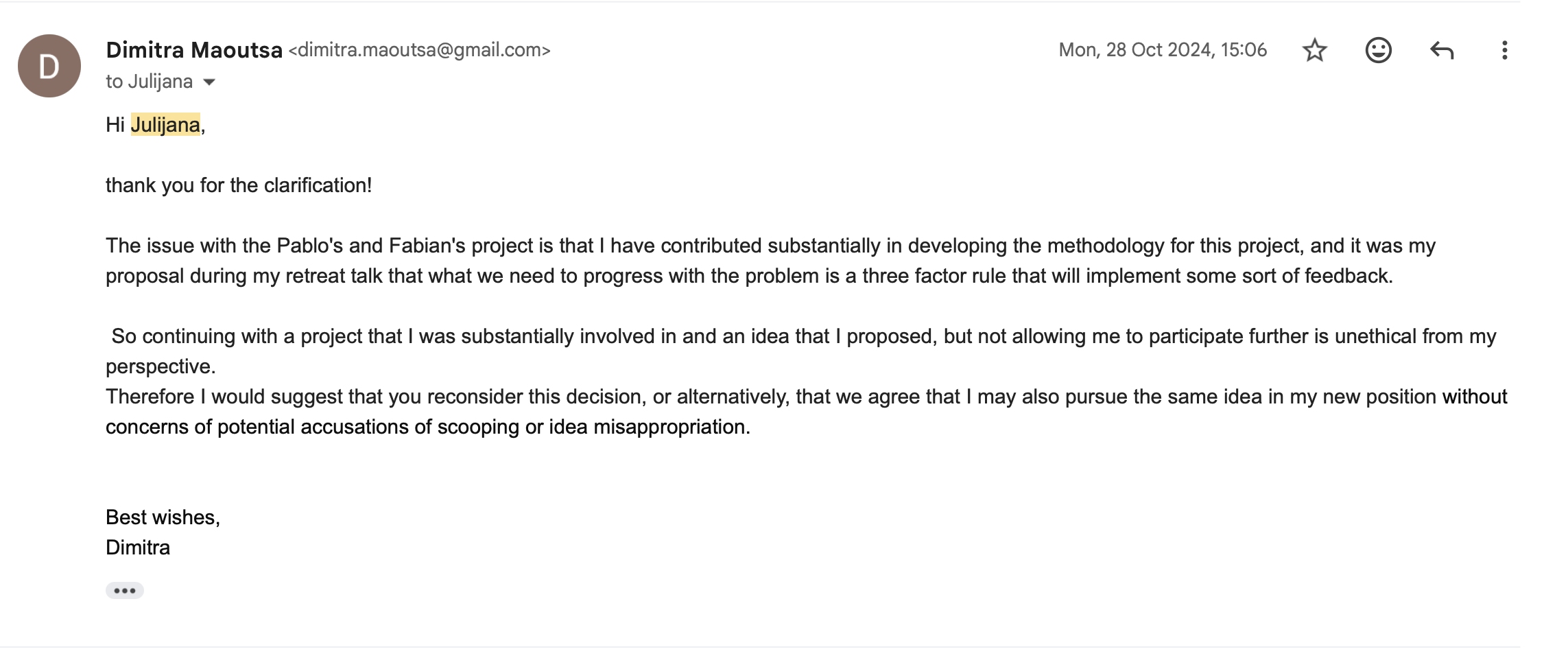Select the highlighted word Julijana in greeting
Image resolution: width=1568 pixels, height=656 pixels.
(165, 125)
